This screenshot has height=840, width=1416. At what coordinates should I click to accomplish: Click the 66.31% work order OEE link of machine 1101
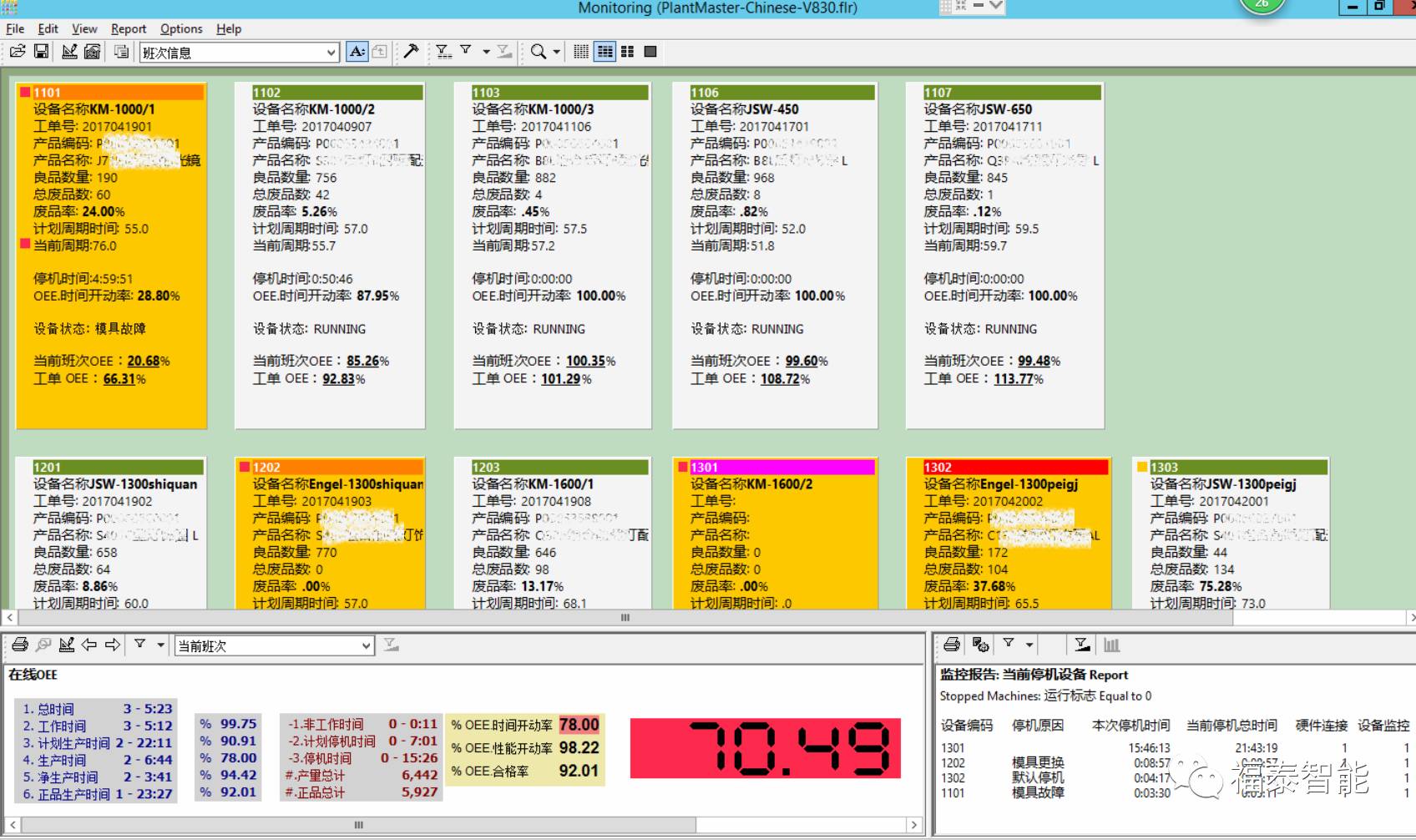coord(119,379)
